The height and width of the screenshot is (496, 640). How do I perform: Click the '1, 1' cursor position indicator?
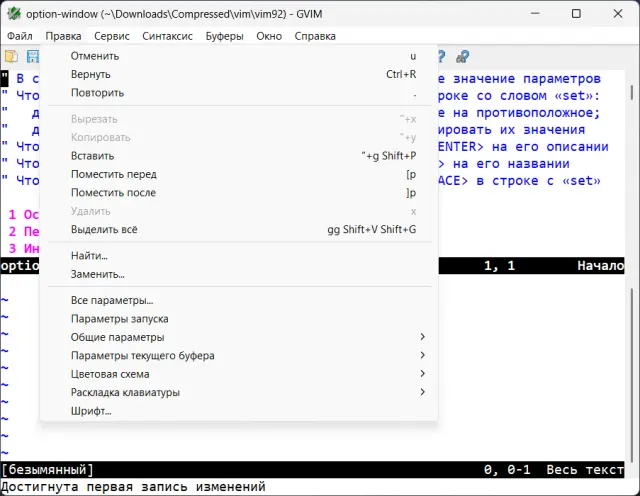coord(499,266)
